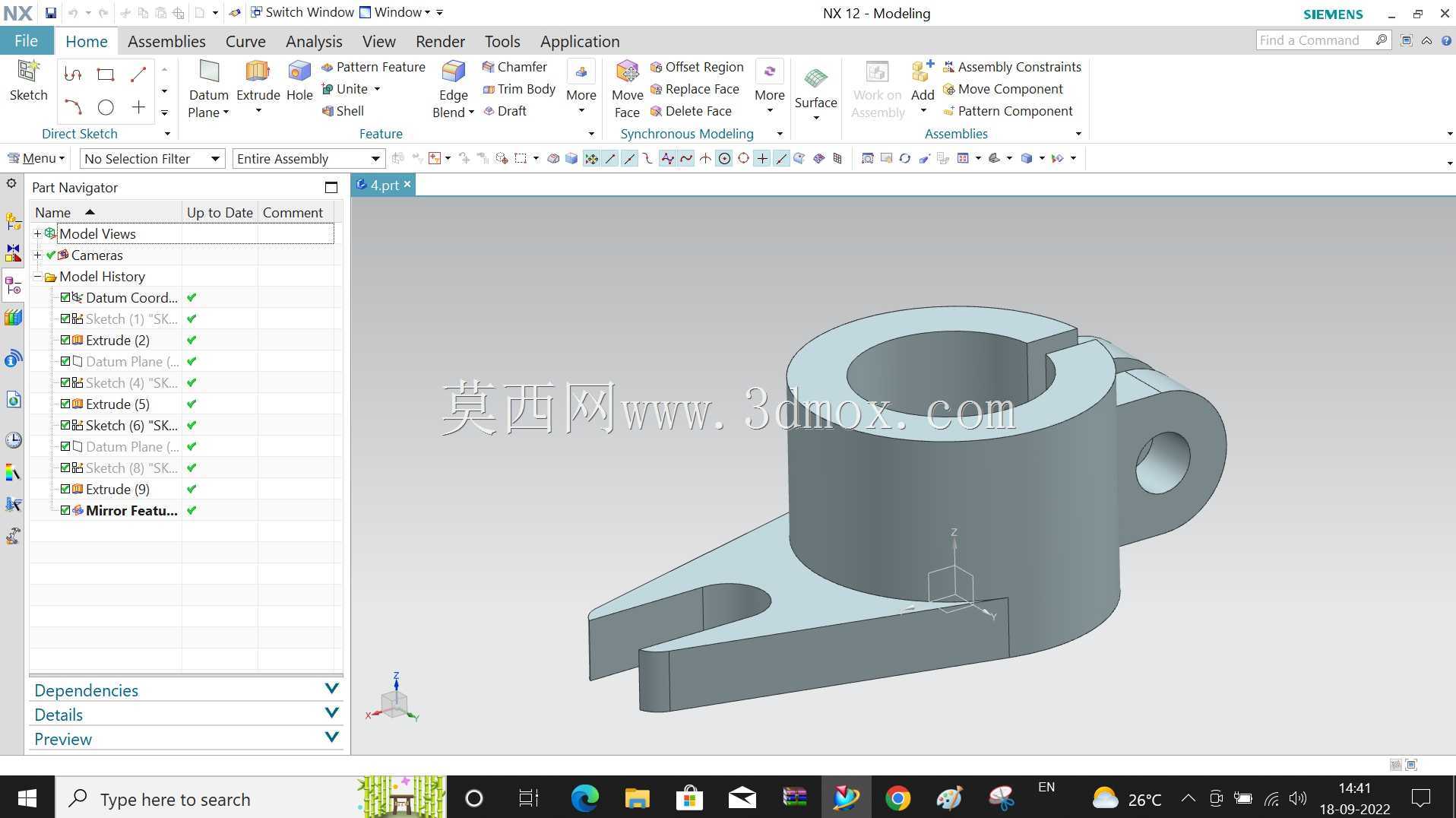This screenshot has width=1456, height=818.
Task: Sort by the Name column header
Action: [x=106, y=212]
